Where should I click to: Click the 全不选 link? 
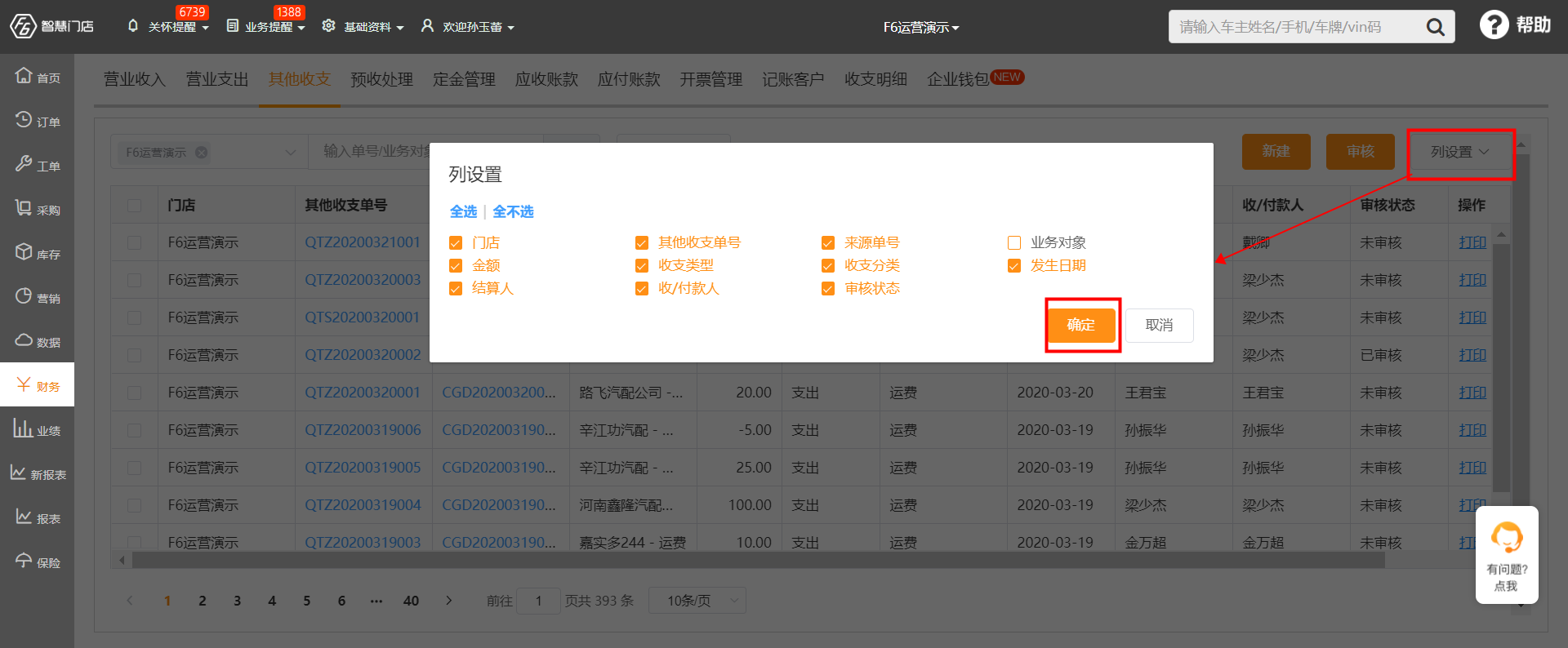513,211
